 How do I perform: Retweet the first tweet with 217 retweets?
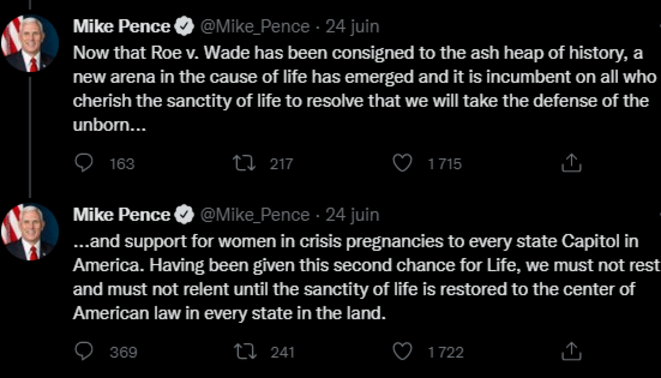[245, 163]
